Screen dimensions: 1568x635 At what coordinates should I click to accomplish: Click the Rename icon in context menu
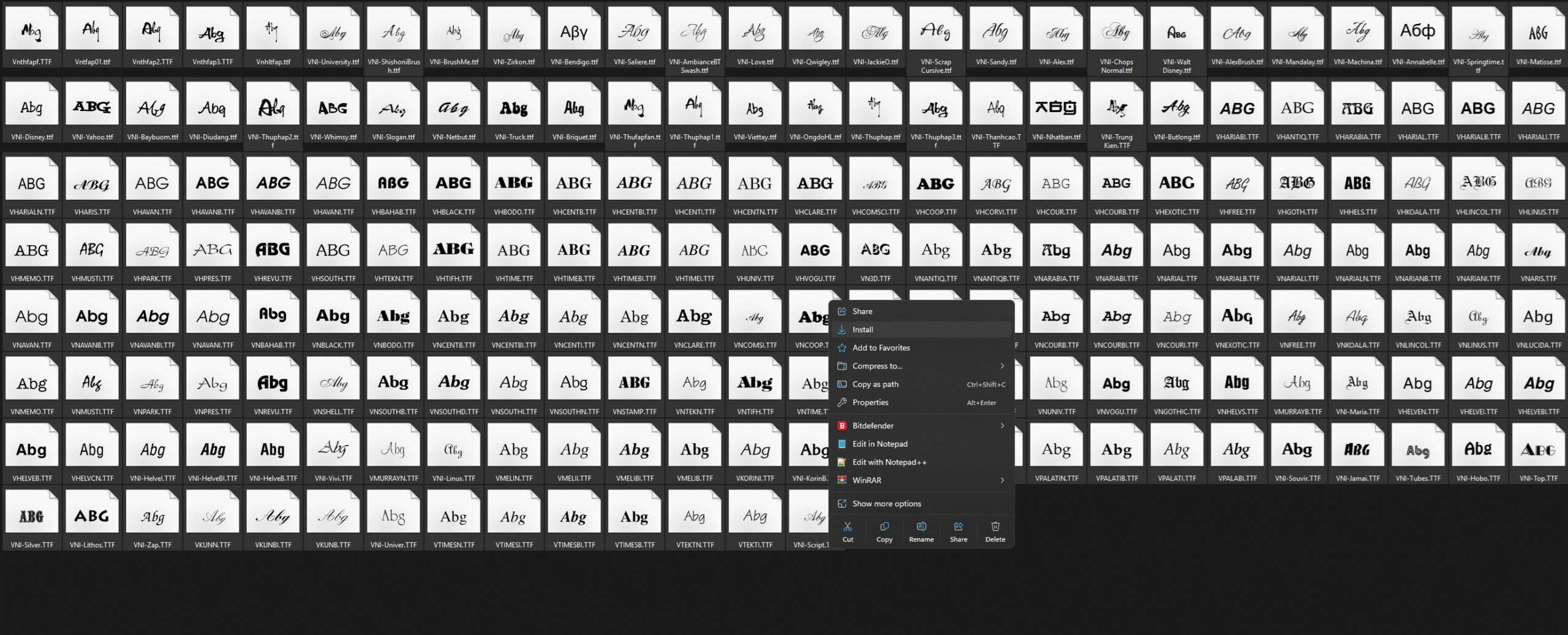coord(921,531)
